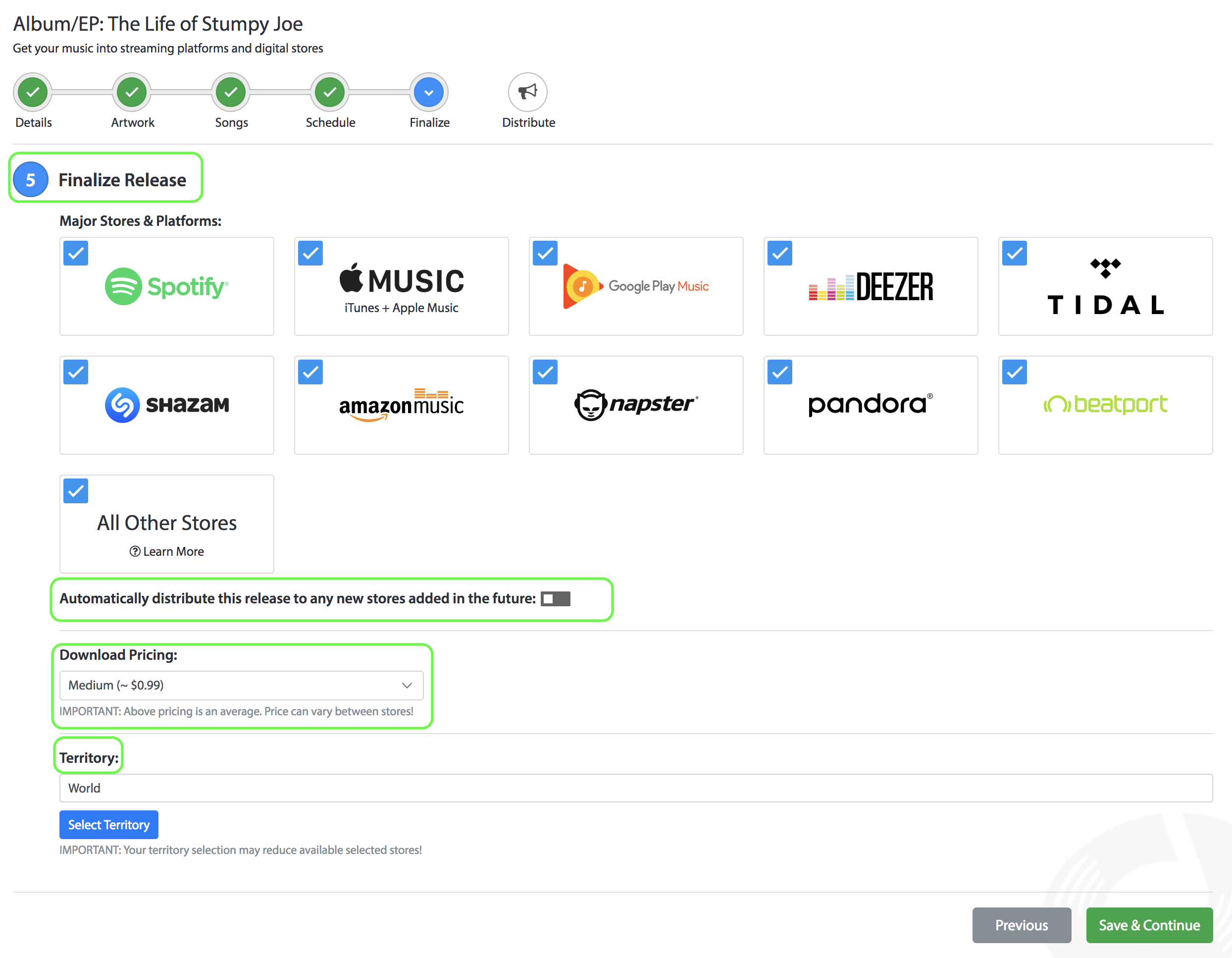Go to the Artwork step label
Screen dimensions: 1232x958
(x=133, y=122)
